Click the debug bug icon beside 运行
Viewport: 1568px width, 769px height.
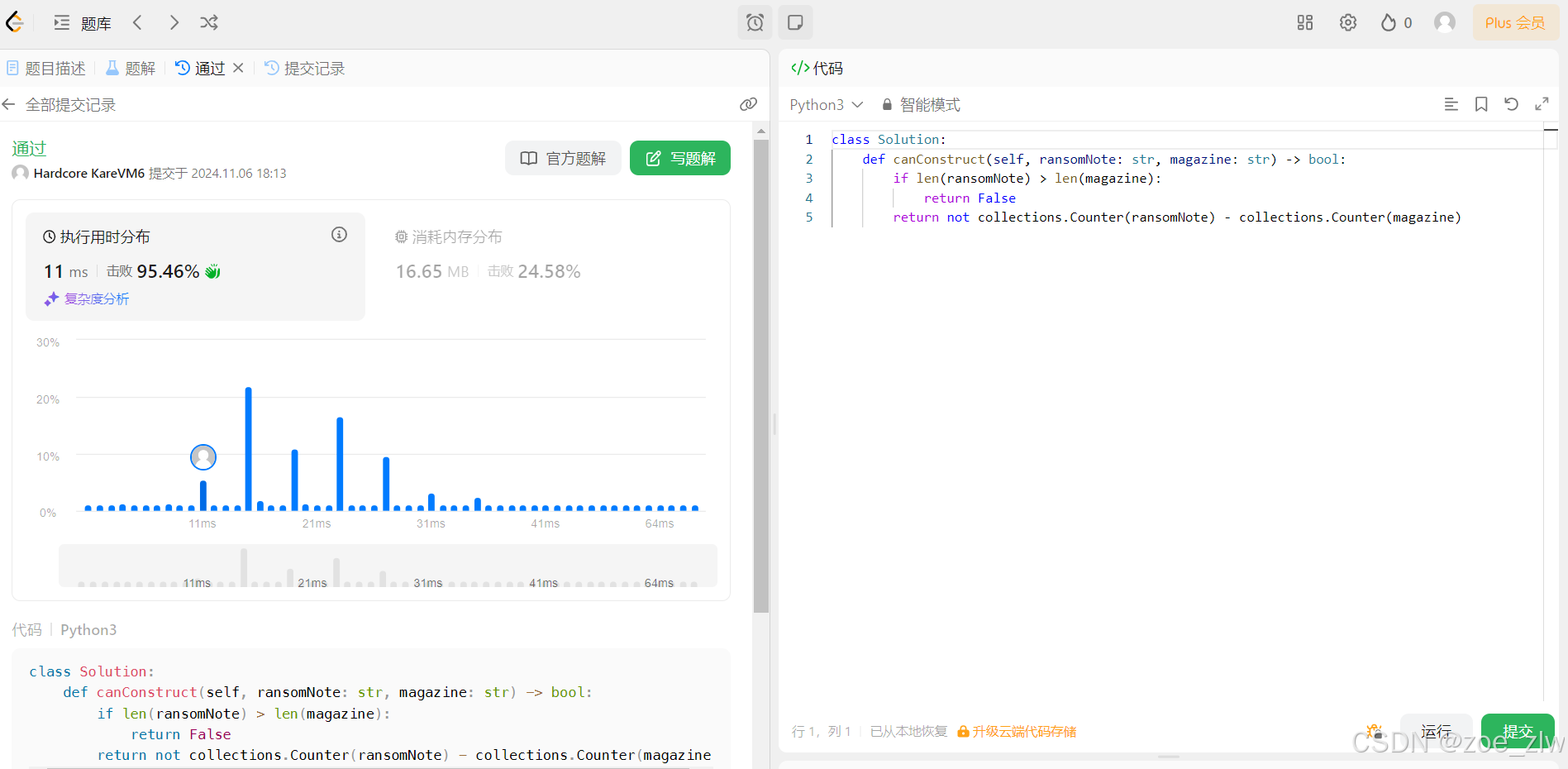[x=1374, y=731]
